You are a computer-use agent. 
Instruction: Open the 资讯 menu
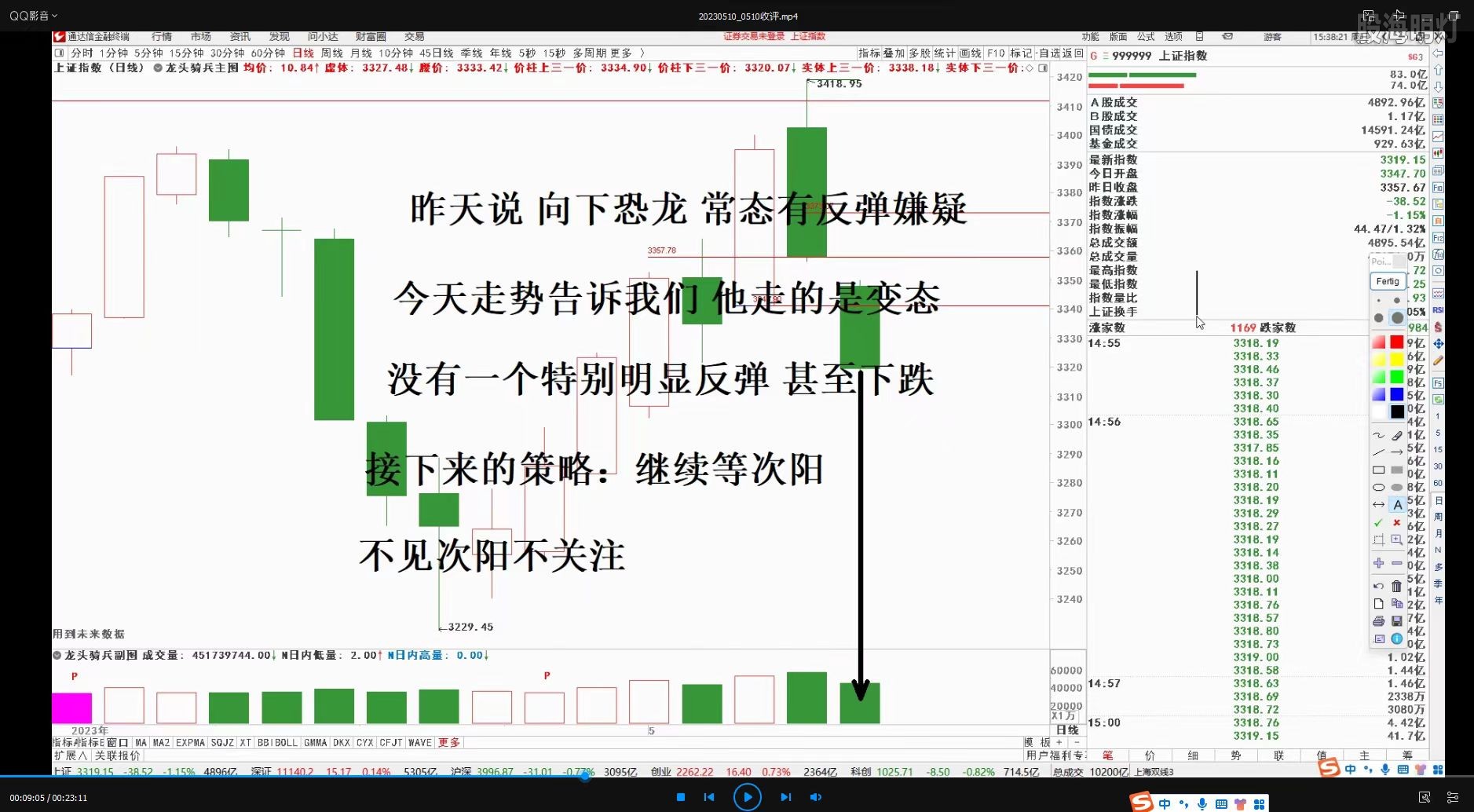[x=240, y=37]
